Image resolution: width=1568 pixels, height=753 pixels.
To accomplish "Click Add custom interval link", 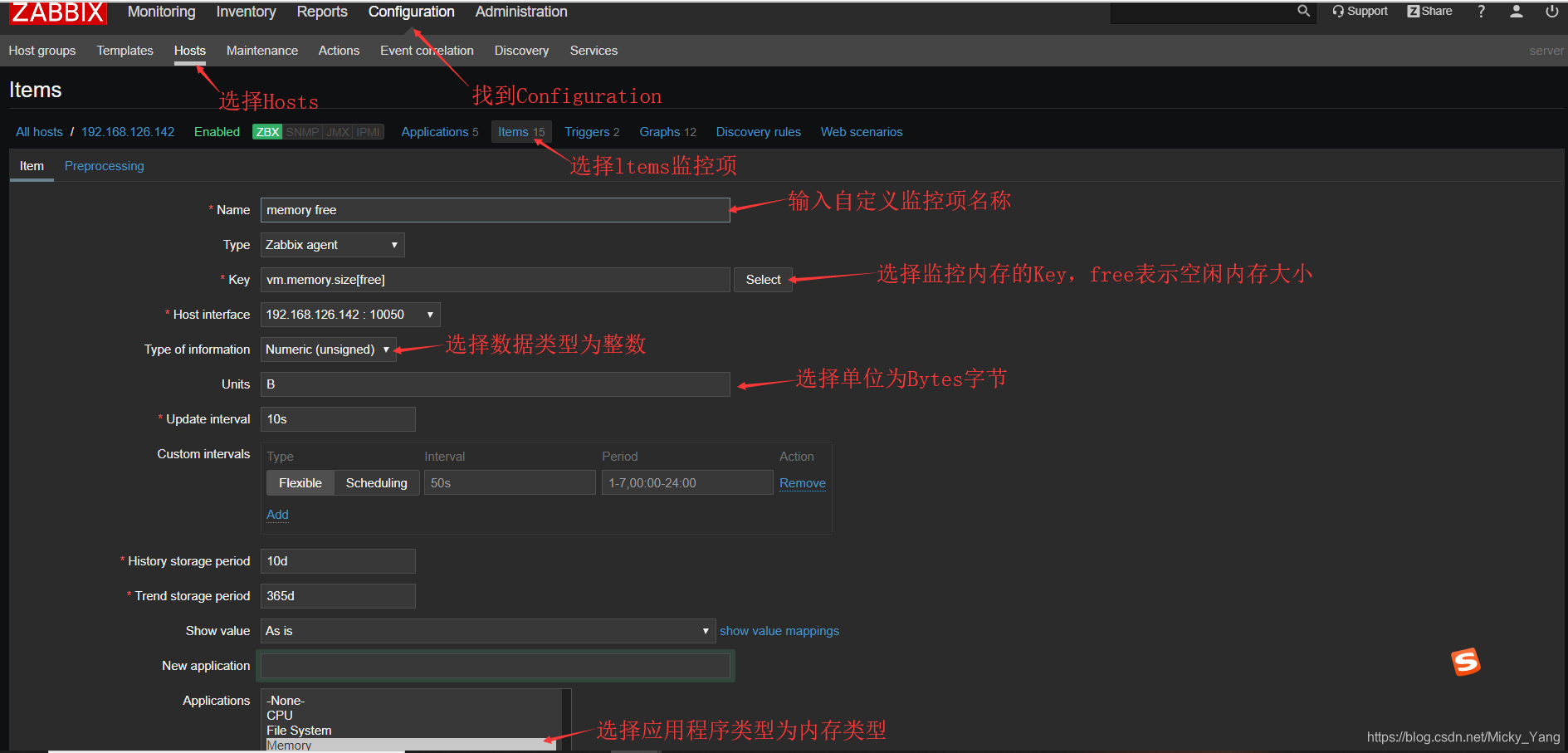I will [277, 515].
